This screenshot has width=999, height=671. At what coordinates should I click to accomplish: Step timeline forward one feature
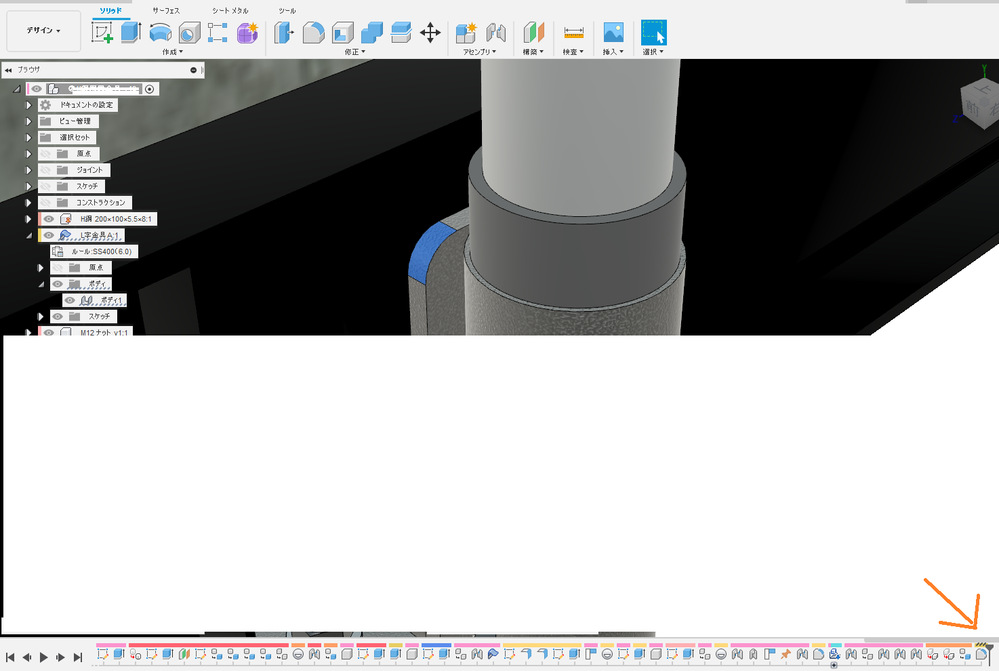(61, 657)
